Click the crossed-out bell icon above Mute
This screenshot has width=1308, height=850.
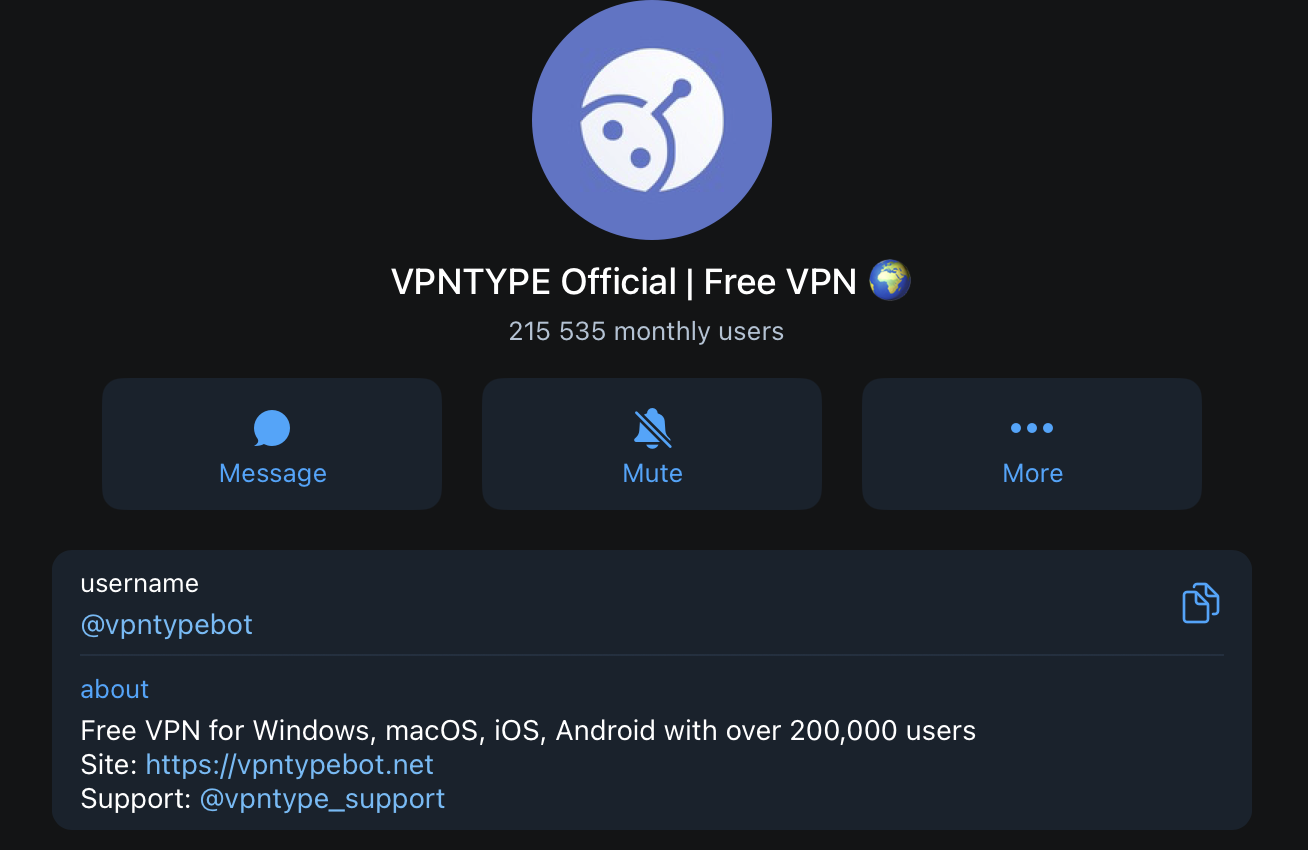[x=651, y=428]
